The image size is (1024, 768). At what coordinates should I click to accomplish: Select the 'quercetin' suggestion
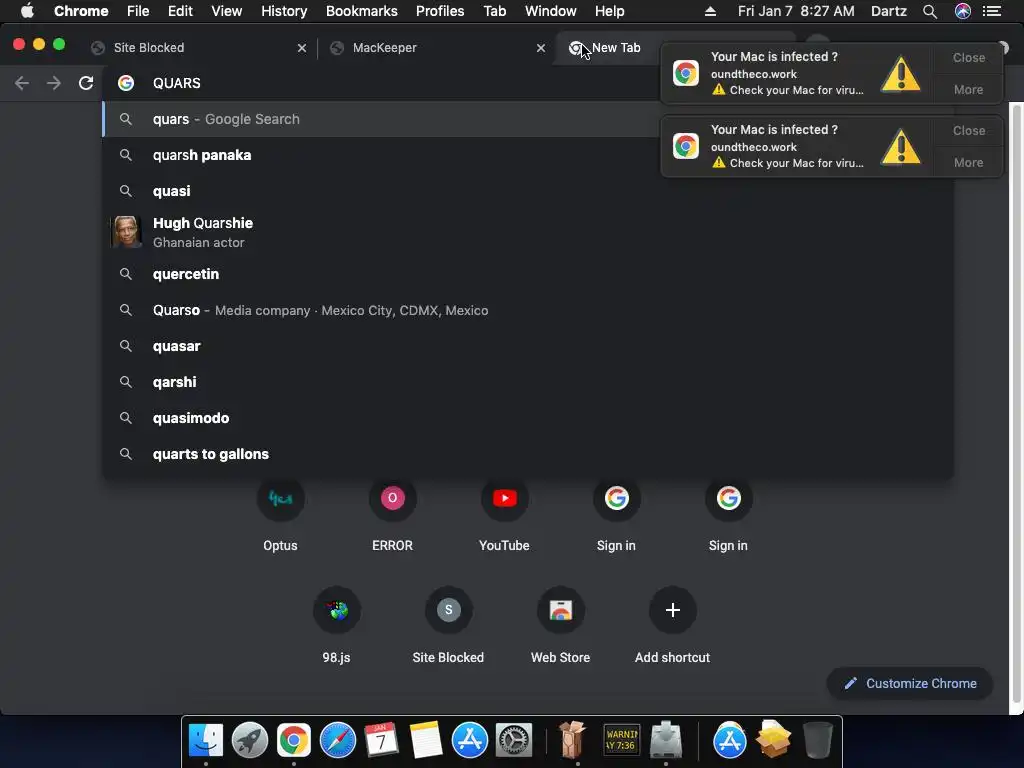tap(528, 274)
